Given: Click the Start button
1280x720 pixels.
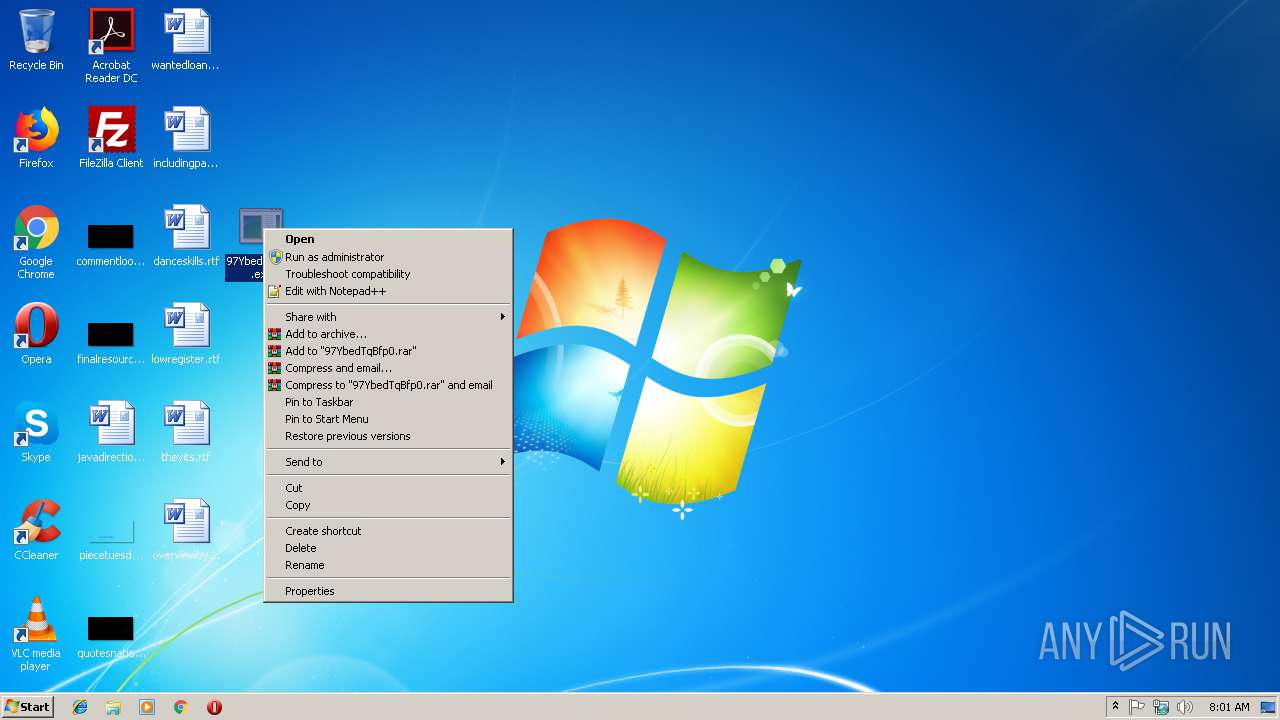Looking at the screenshot, I should pos(28,707).
